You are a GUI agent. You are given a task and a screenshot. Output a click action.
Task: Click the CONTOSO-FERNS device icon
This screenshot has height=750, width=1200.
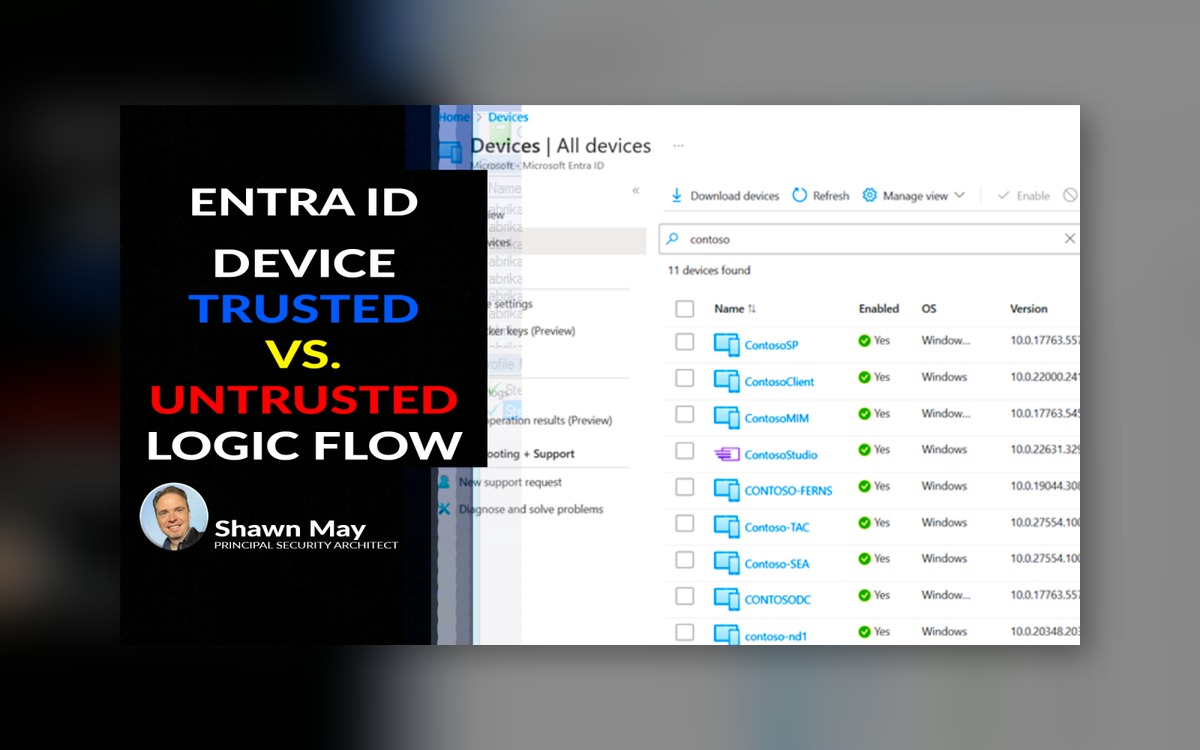[727, 490]
